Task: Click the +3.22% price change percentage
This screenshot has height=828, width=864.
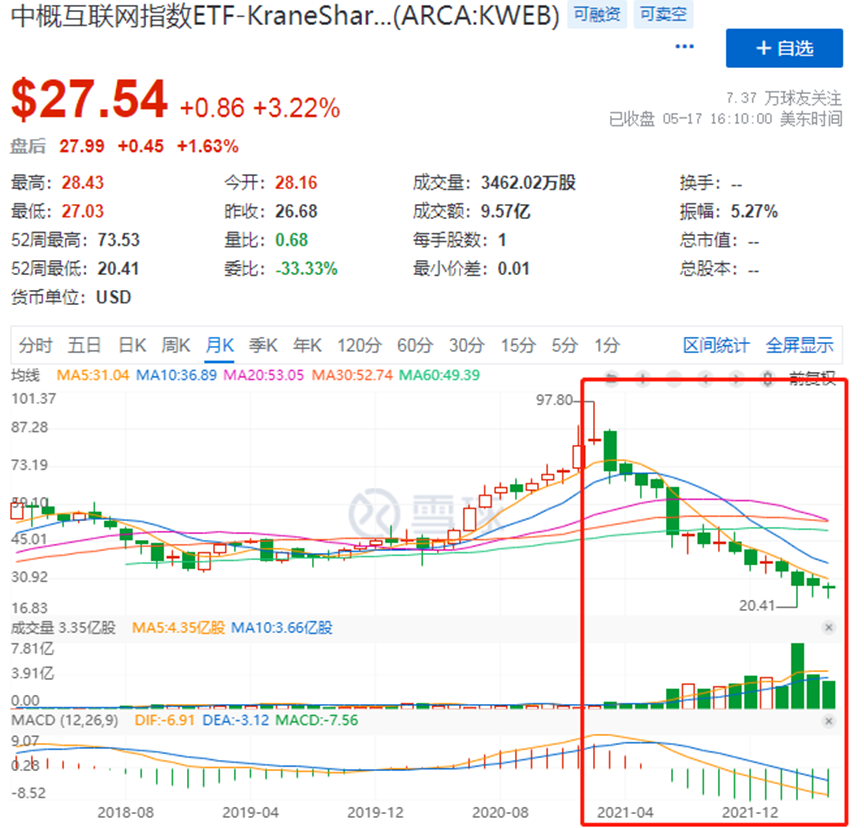Action: pyautogui.click(x=296, y=108)
